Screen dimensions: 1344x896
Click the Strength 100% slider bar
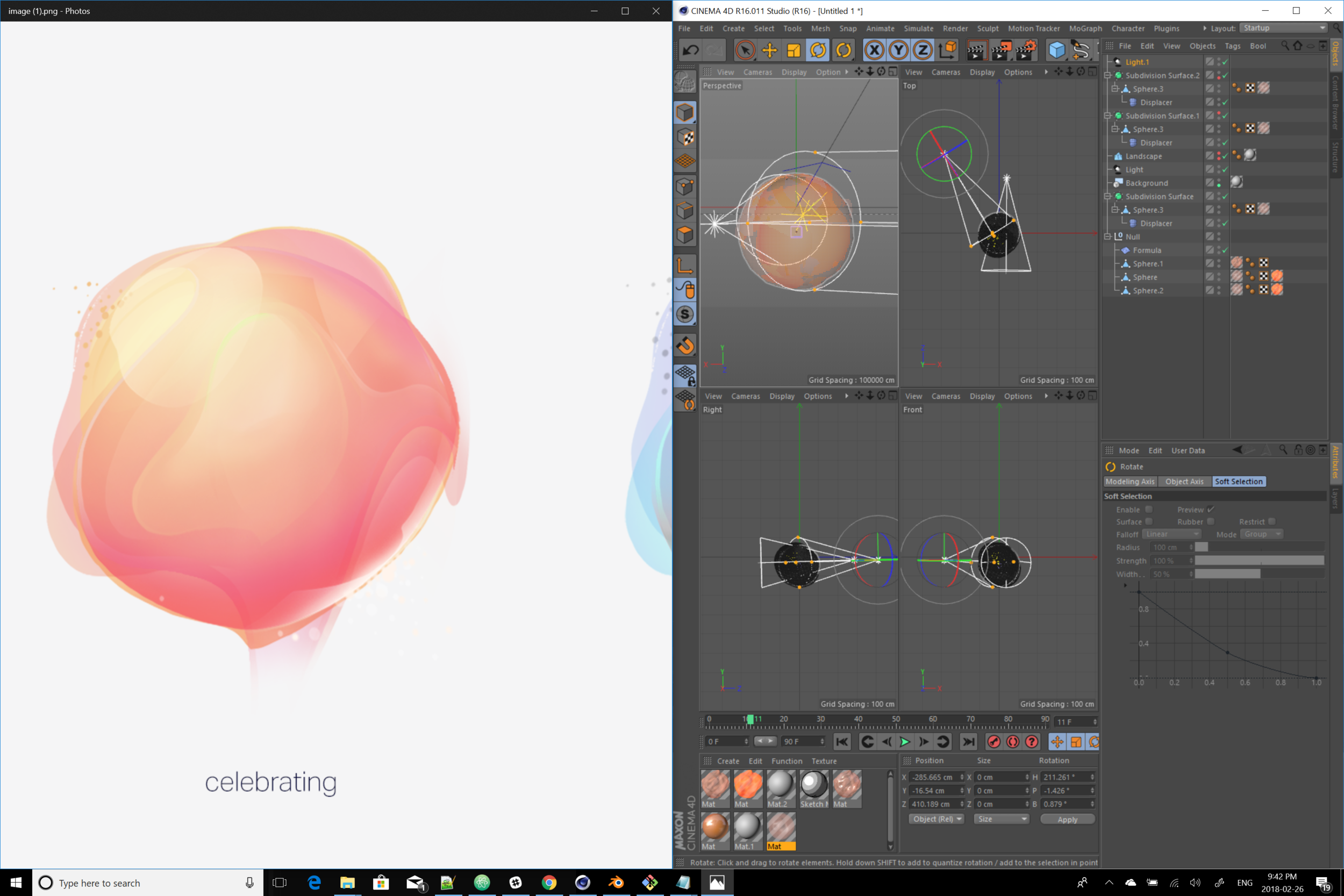pyautogui.click(x=1260, y=561)
